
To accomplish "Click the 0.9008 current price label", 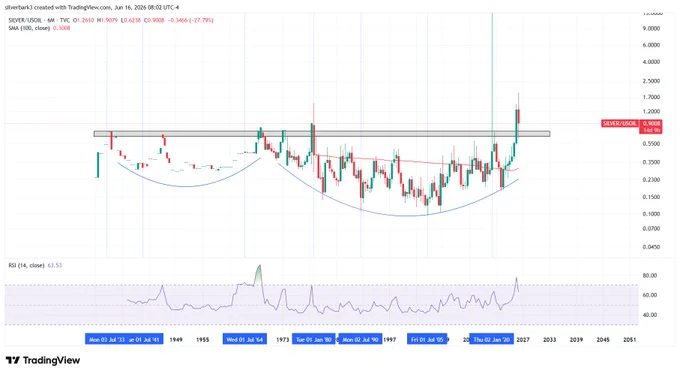I will click(x=651, y=124).
